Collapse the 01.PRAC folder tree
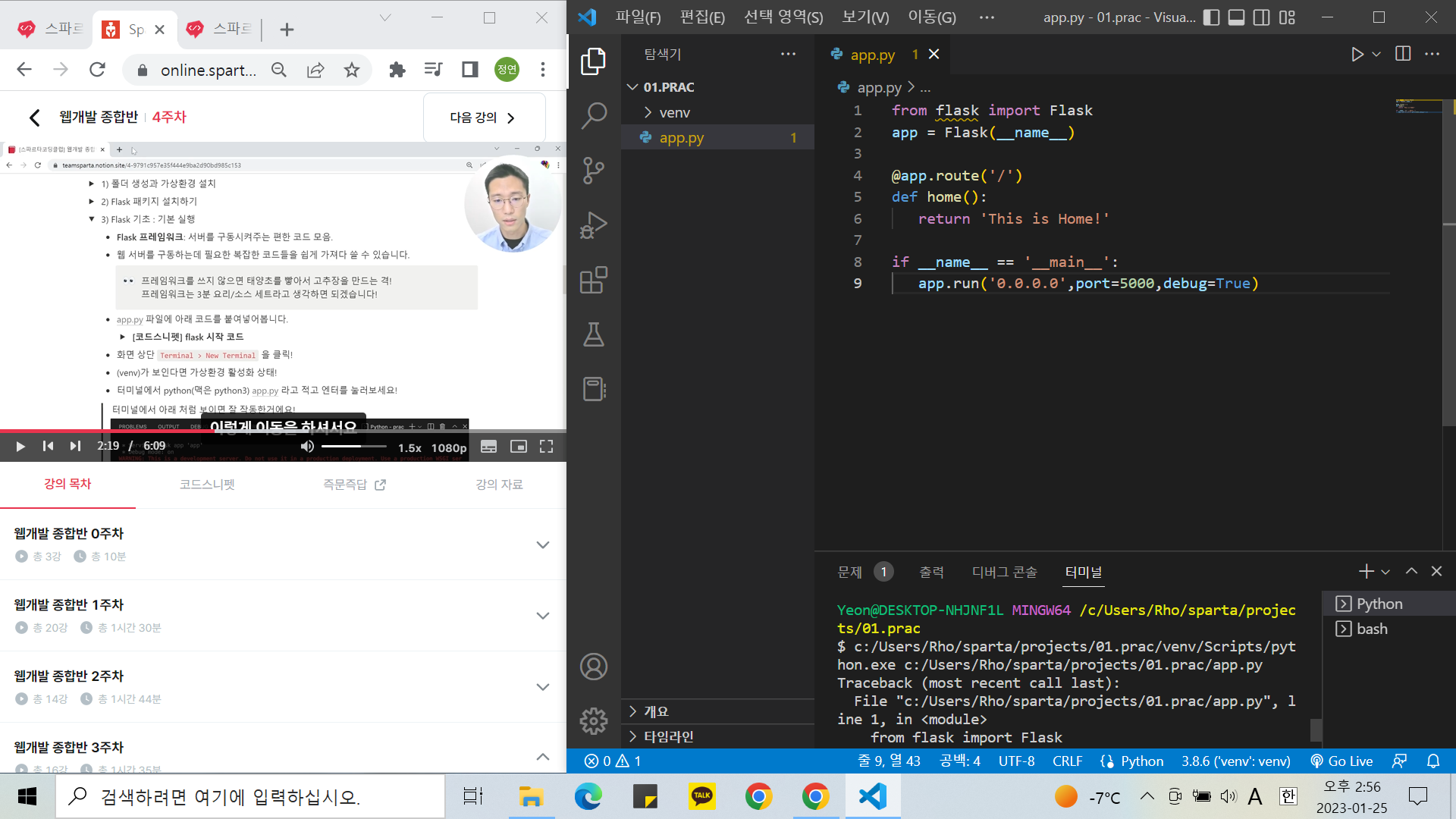This screenshot has height=819, width=1456. [717, 87]
